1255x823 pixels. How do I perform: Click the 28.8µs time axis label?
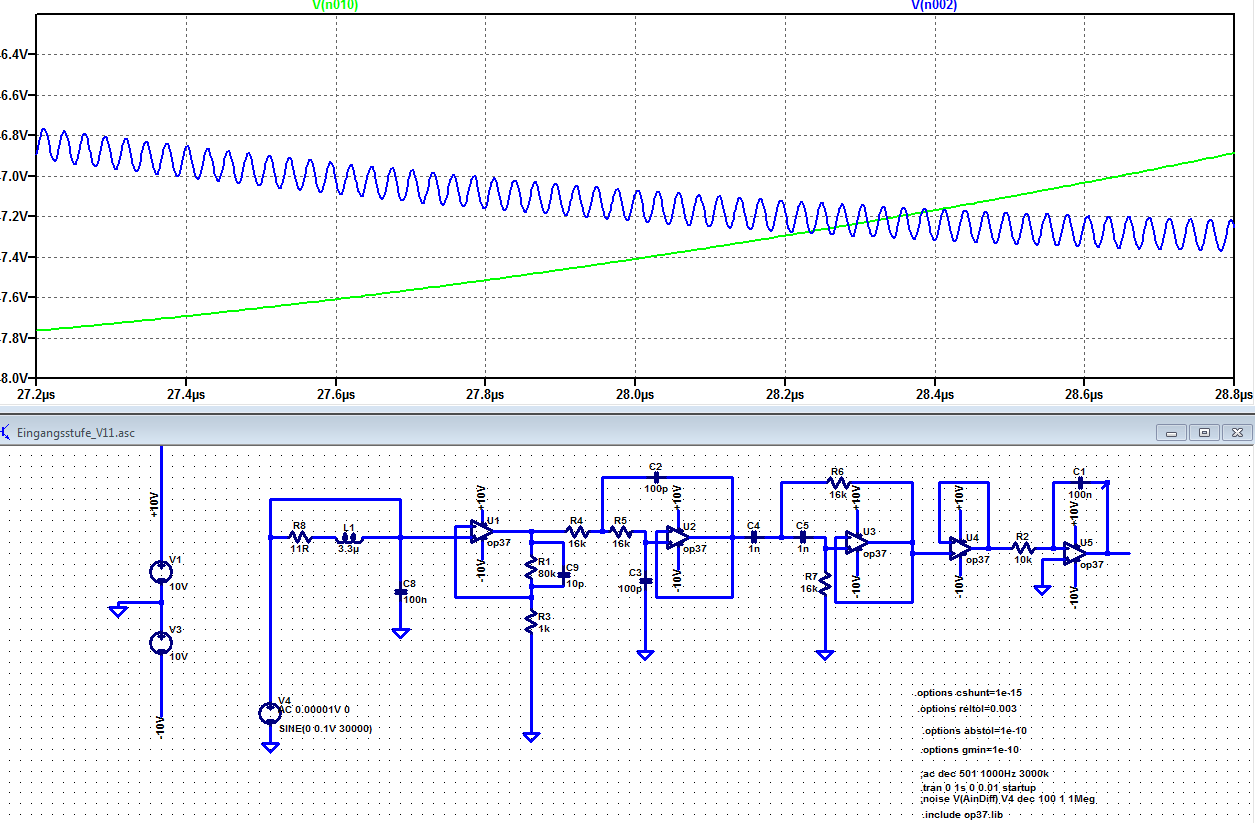coord(1234,395)
